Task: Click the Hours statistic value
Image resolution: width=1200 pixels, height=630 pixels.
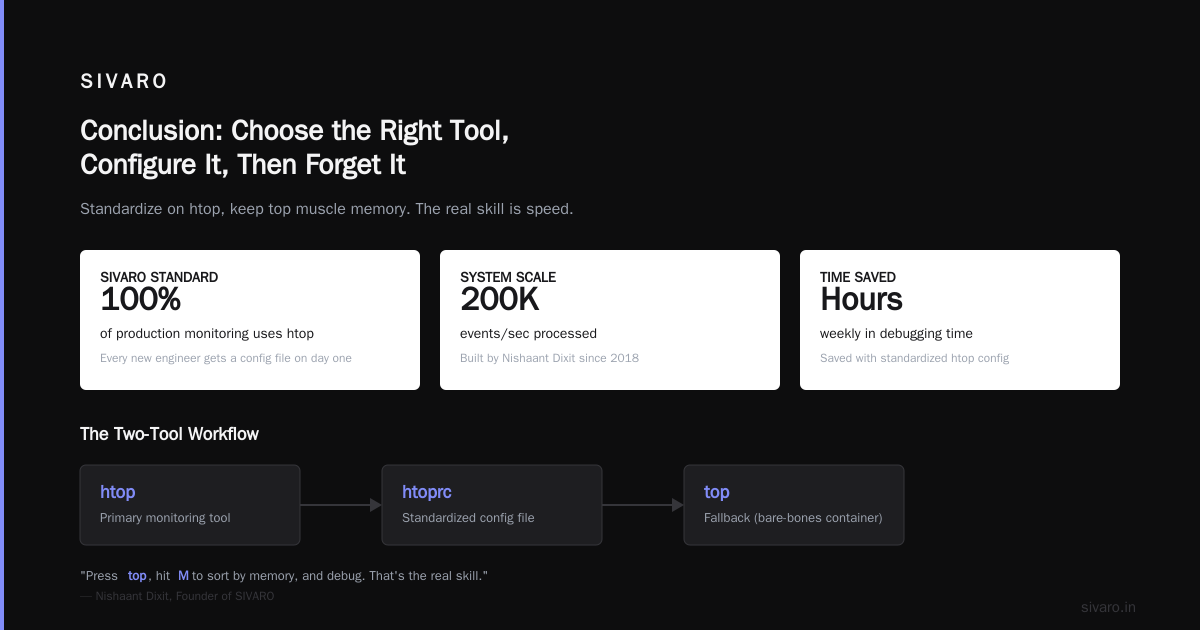Action: (x=861, y=299)
